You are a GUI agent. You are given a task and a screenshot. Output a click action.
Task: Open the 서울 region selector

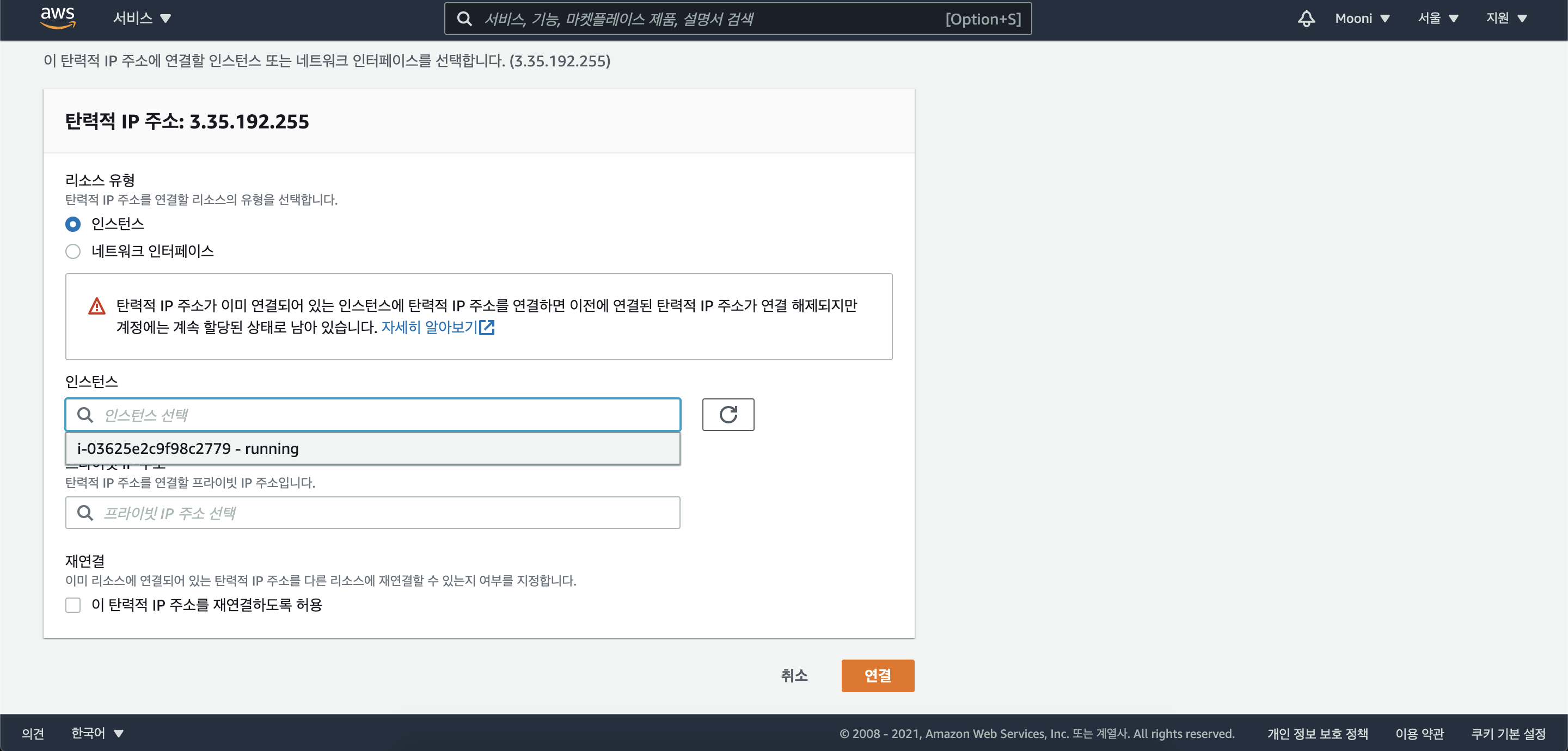[x=1437, y=19]
